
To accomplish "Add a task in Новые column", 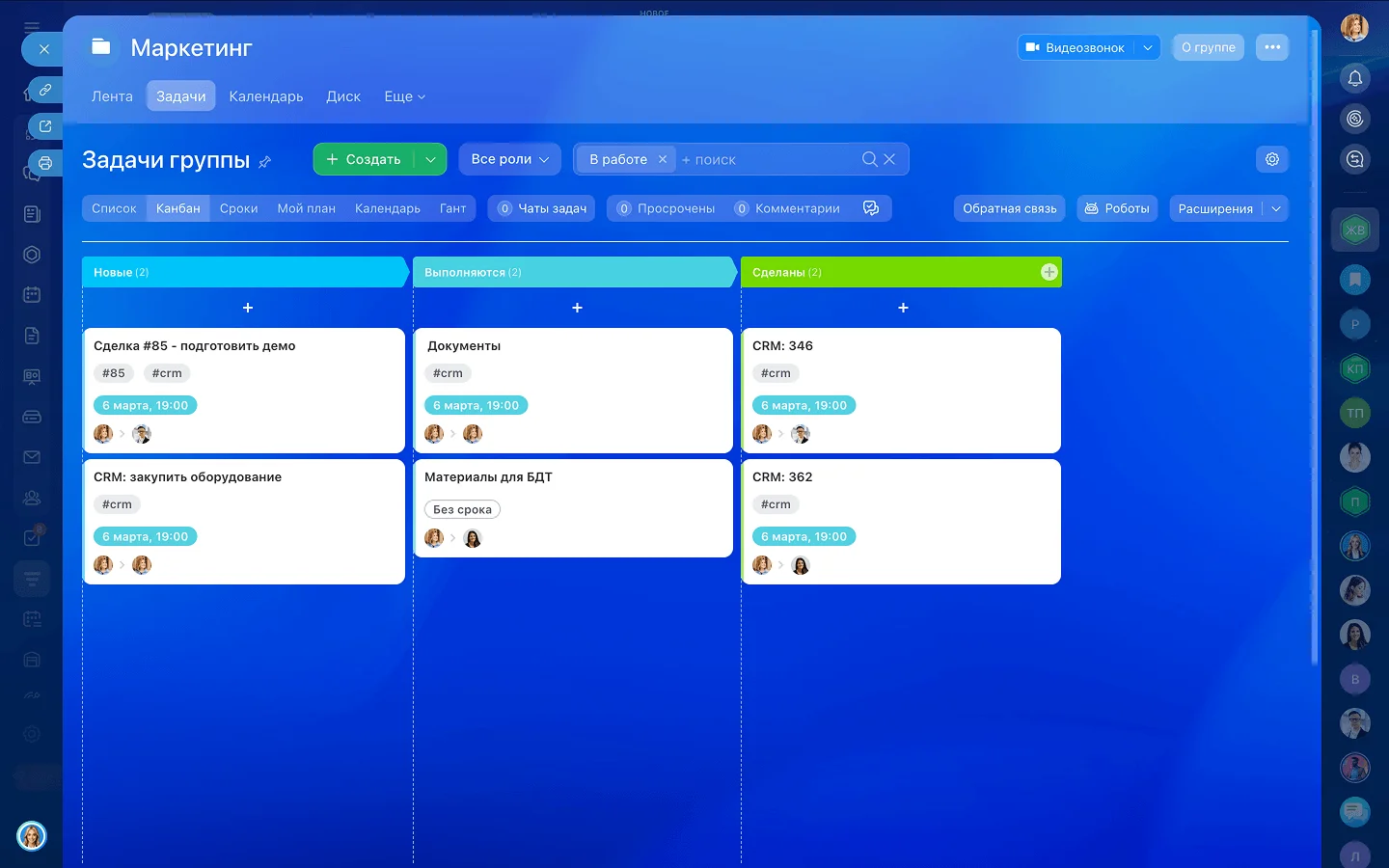I will pos(248,308).
